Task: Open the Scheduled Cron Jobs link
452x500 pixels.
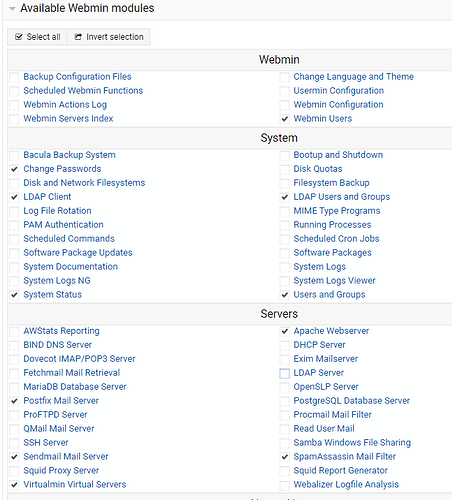Action: [336, 239]
